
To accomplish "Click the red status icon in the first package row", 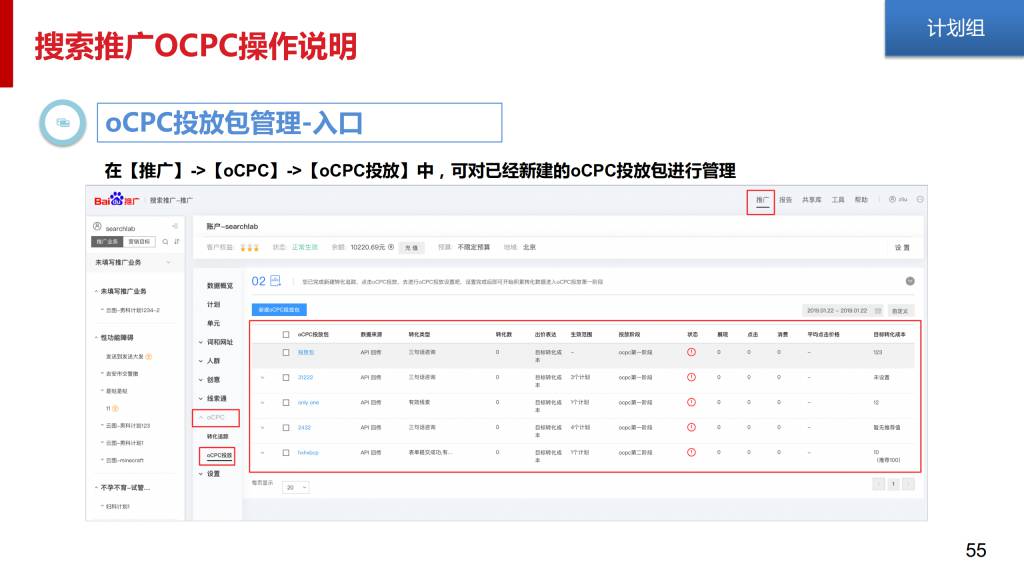I will pos(691,352).
